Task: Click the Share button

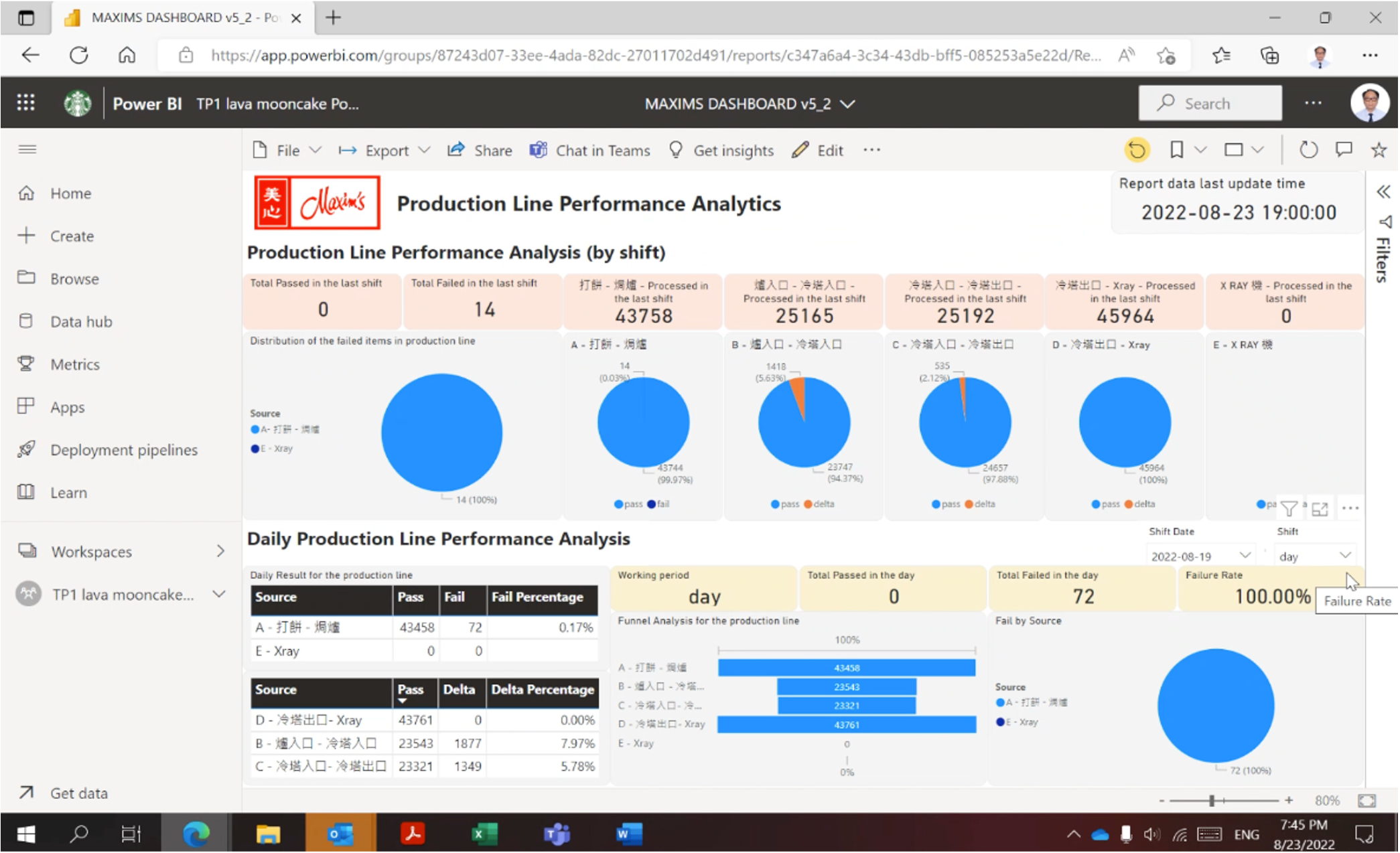Action: click(x=480, y=151)
